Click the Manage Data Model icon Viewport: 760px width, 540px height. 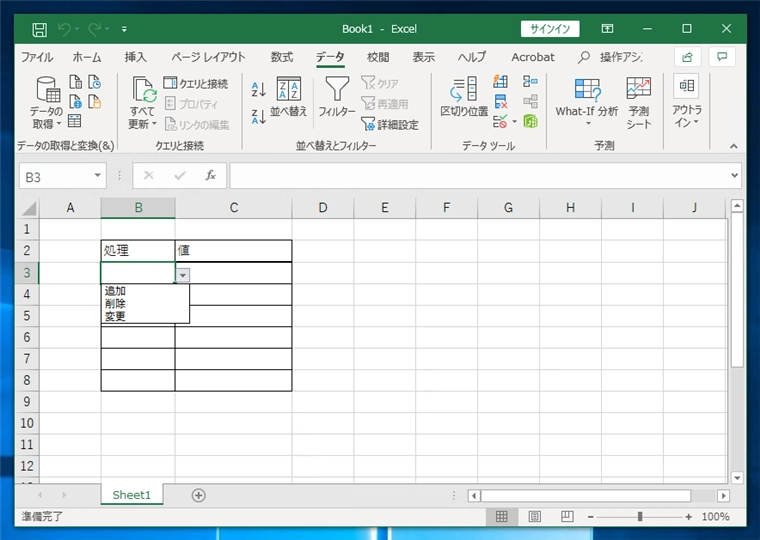click(x=530, y=121)
